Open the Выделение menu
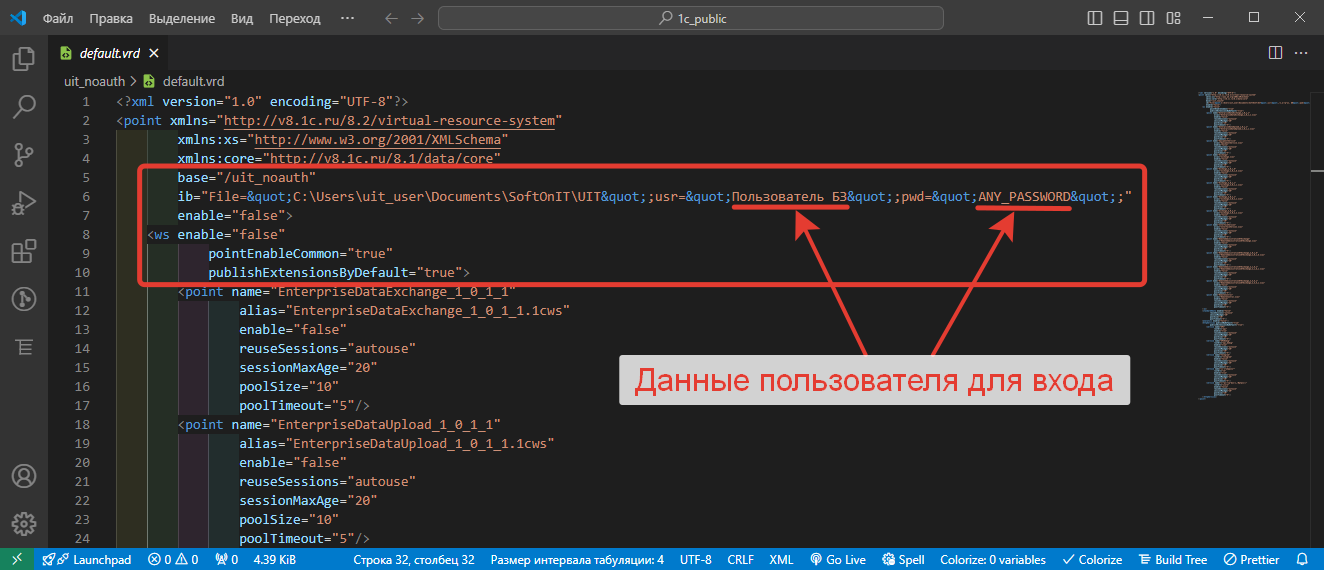 click(182, 18)
